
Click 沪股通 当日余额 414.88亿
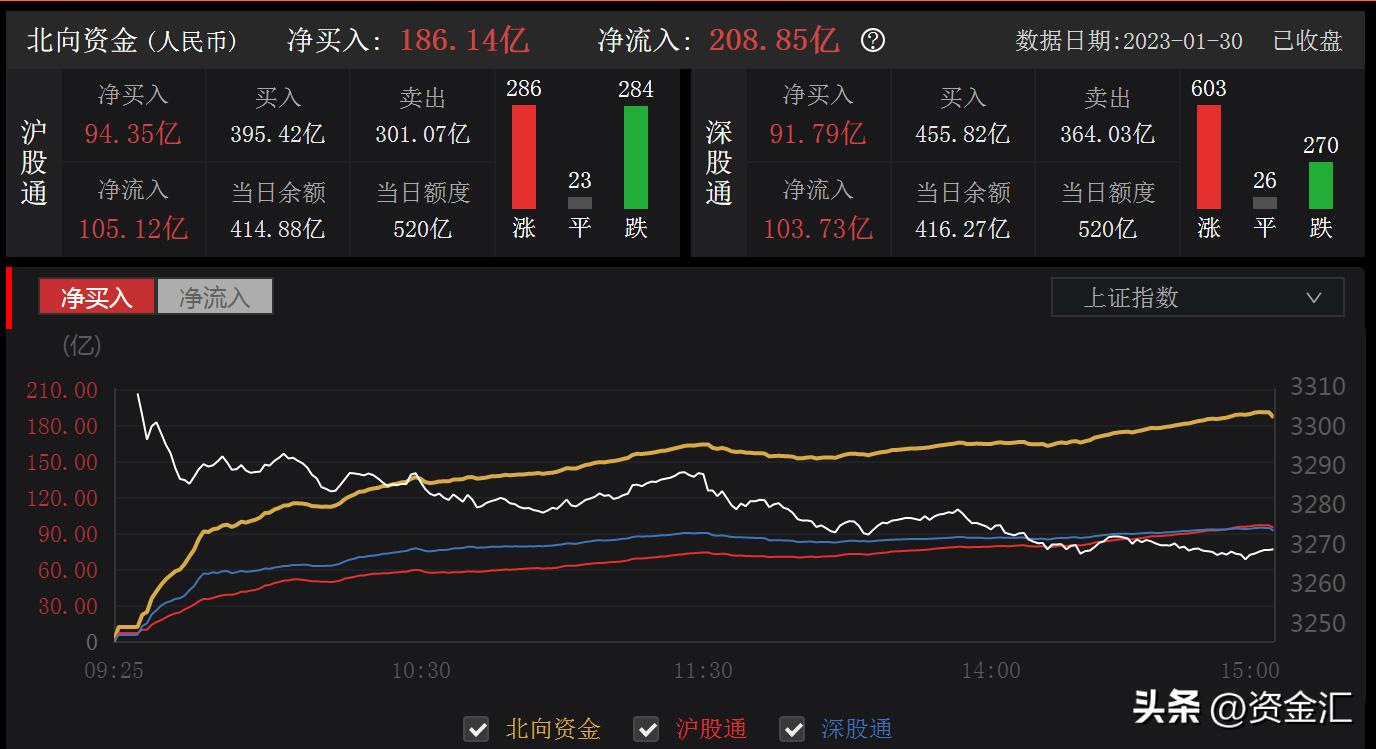coord(278,228)
